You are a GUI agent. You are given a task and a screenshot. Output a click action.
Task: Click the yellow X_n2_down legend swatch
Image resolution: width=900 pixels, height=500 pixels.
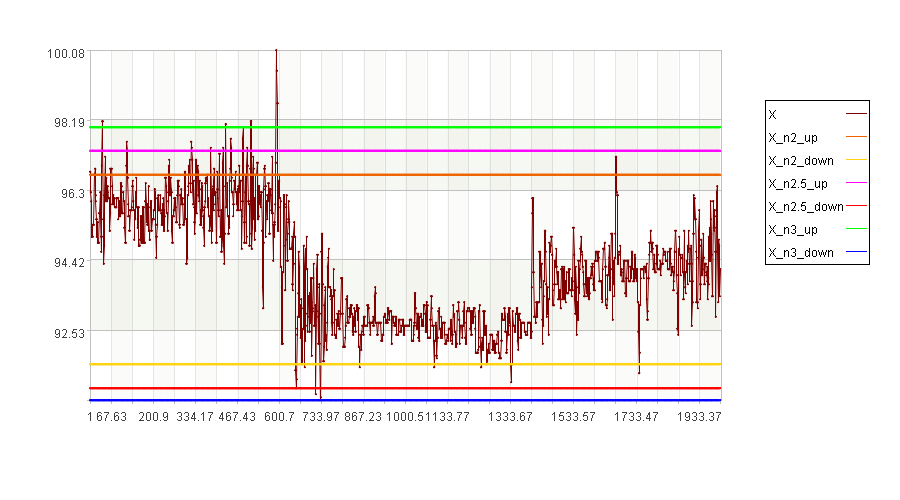click(856, 160)
